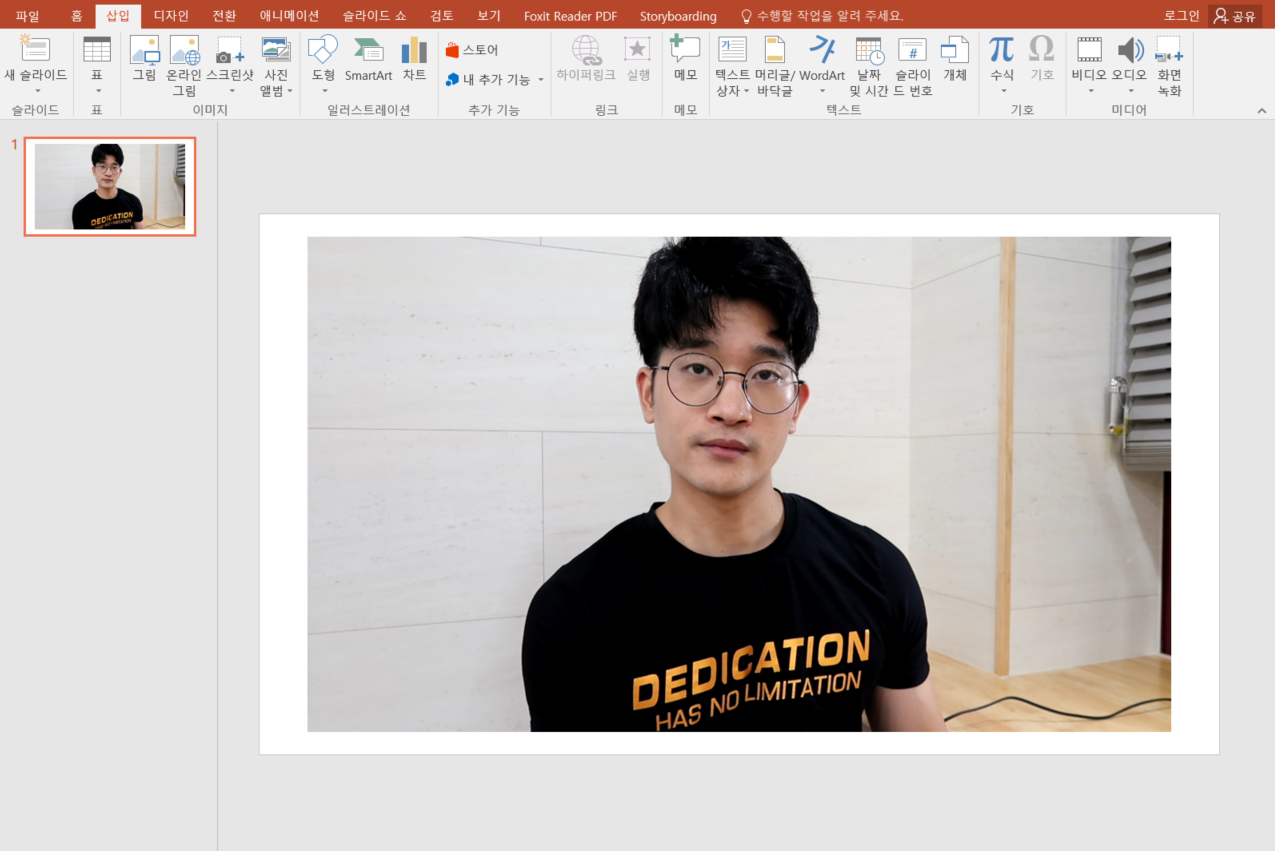
Task: Open the Foxit Reader PDF tab
Action: coord(570,16)
